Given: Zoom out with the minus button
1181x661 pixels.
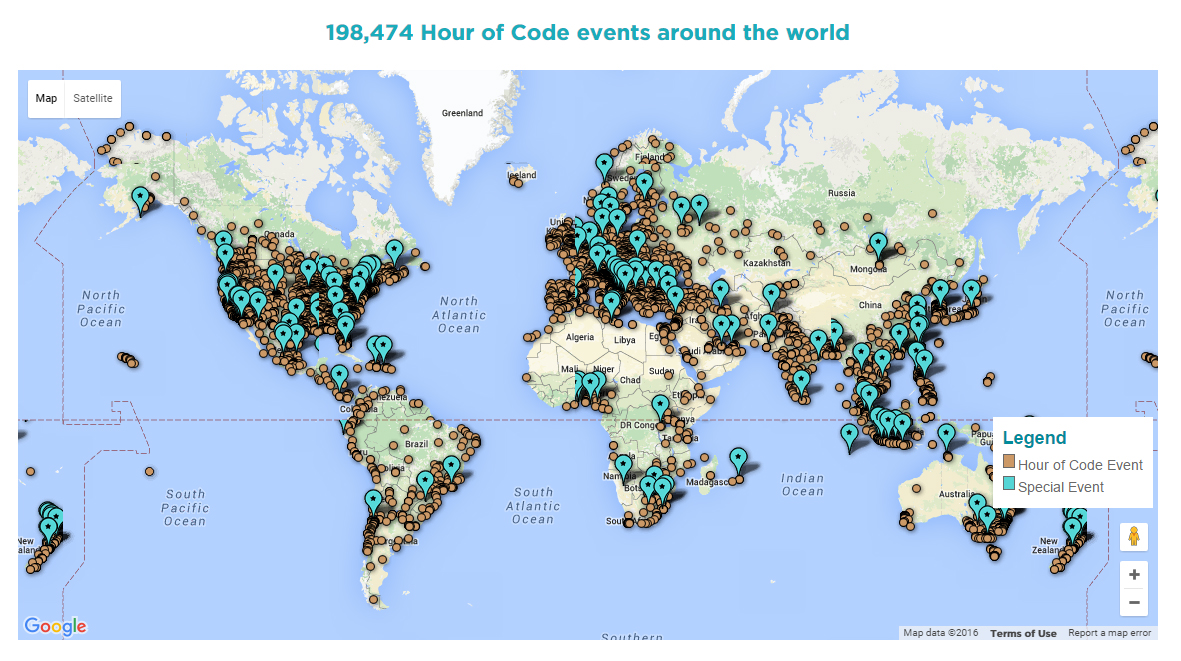Looking at the screenshot, I should [1134, 602].
